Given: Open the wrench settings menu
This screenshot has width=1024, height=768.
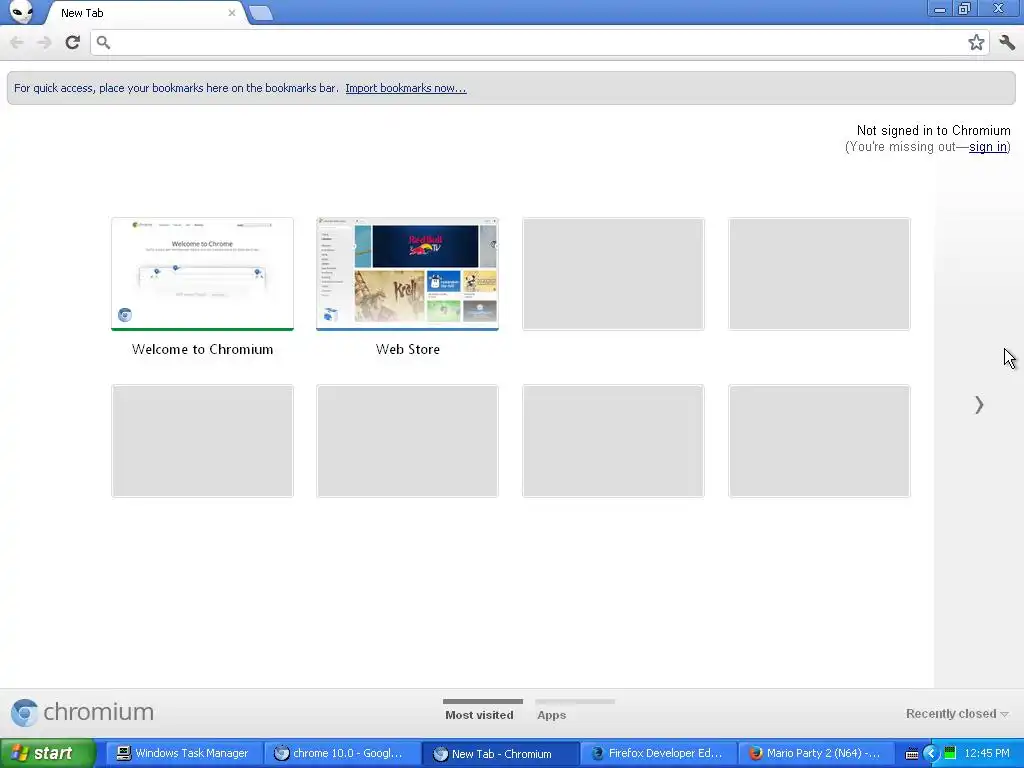Looking at the screenshot, I should coord(1007,42).
